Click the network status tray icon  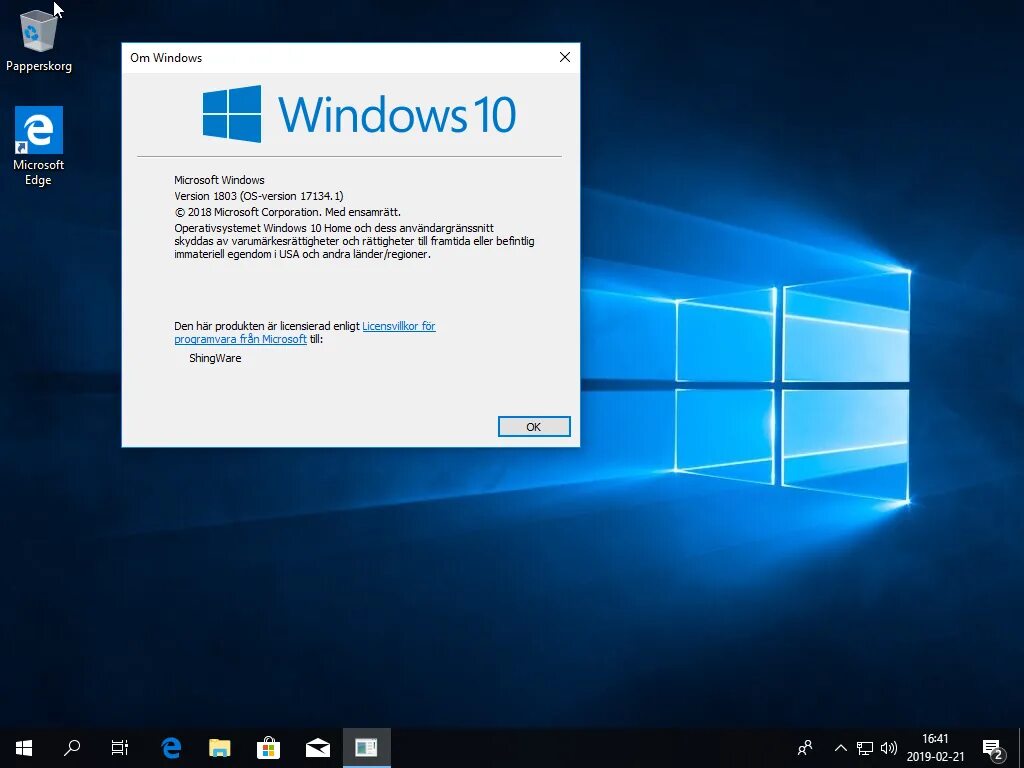pos(865,748)
